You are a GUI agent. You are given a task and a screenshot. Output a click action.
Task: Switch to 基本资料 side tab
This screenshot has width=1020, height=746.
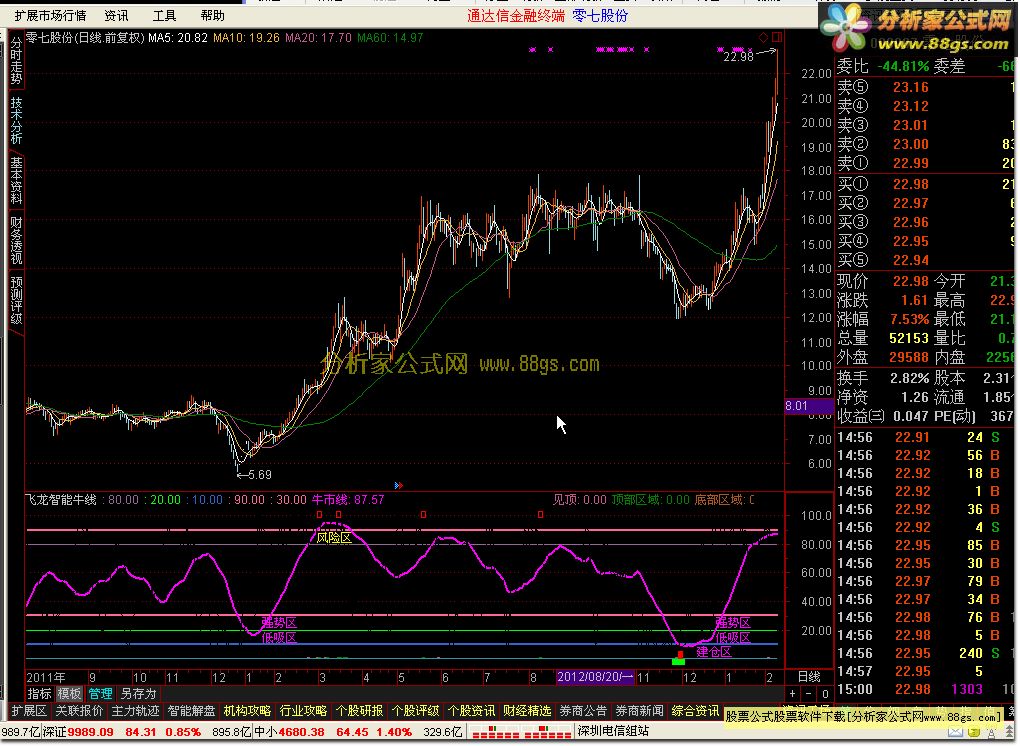[x=16, y=180]
